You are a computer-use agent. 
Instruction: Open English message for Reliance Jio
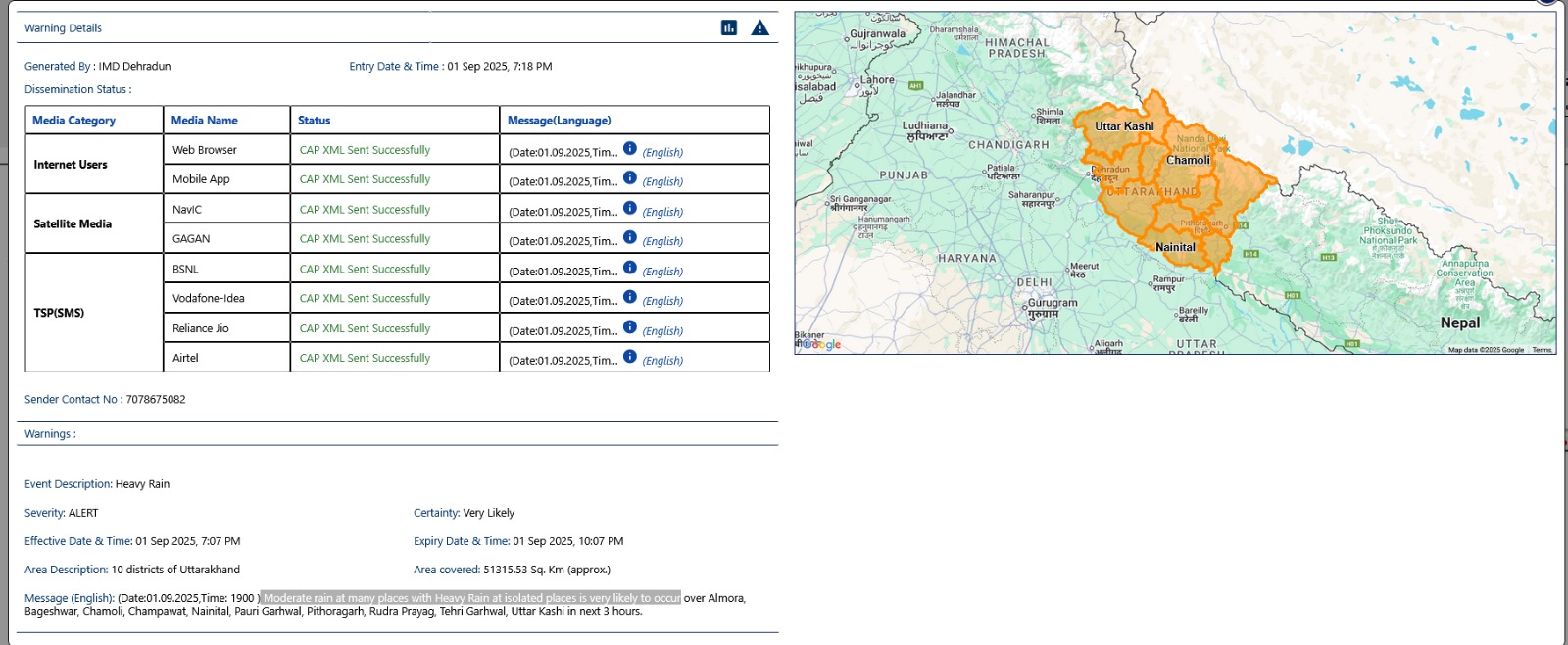[662, 331]
